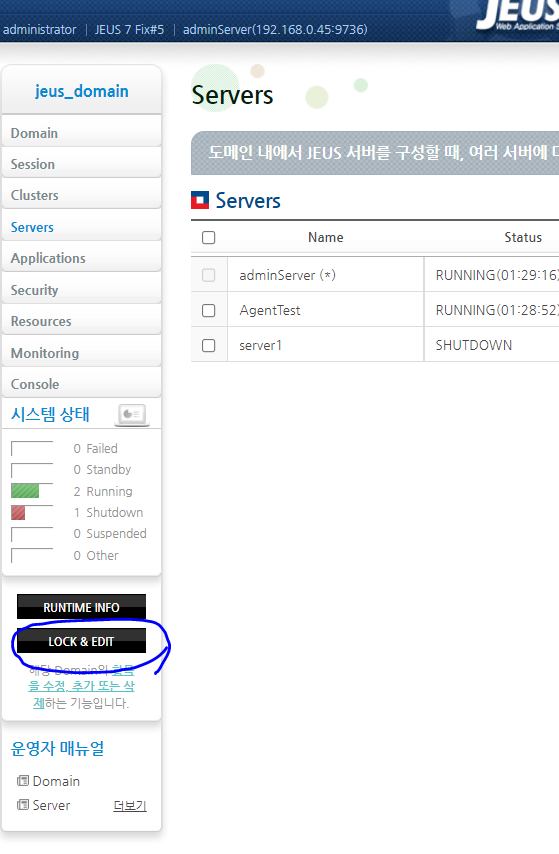
Task: Click the red Shutdown status bar
Action: [18, 513]
